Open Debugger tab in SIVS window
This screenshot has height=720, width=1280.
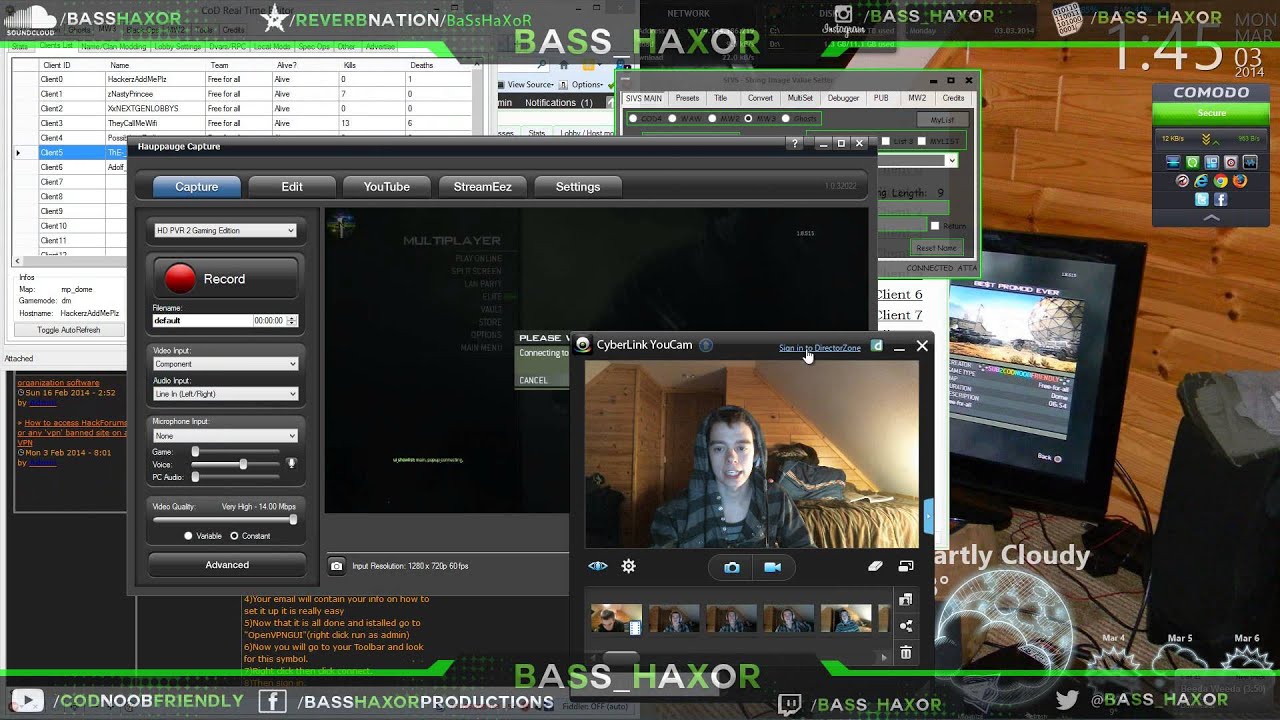coord(843,98)
